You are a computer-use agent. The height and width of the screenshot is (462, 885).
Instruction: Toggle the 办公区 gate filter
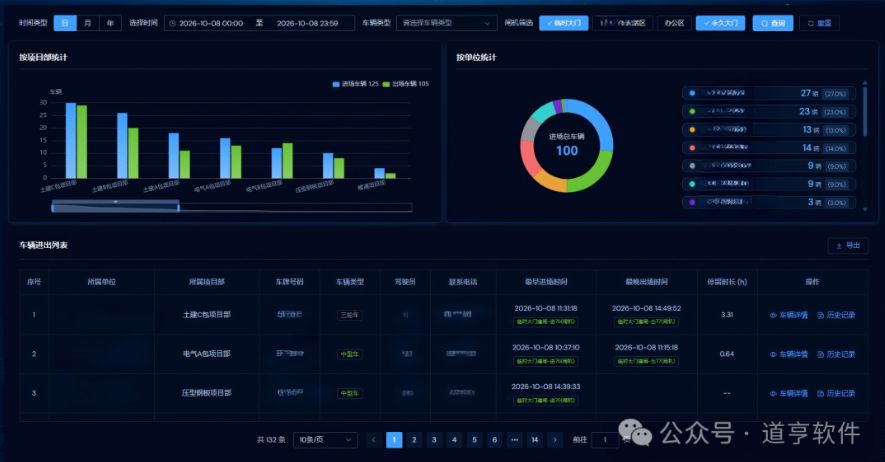[674, 23]
